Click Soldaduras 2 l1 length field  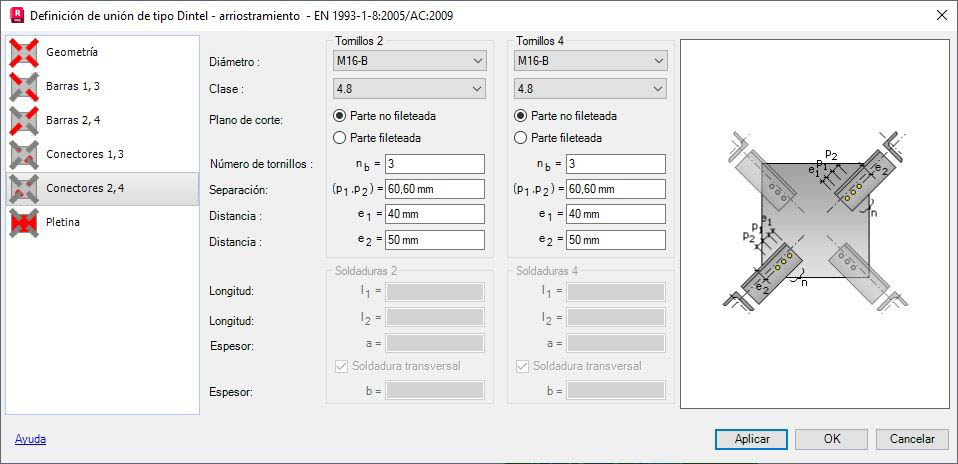(x=435, y=292)
